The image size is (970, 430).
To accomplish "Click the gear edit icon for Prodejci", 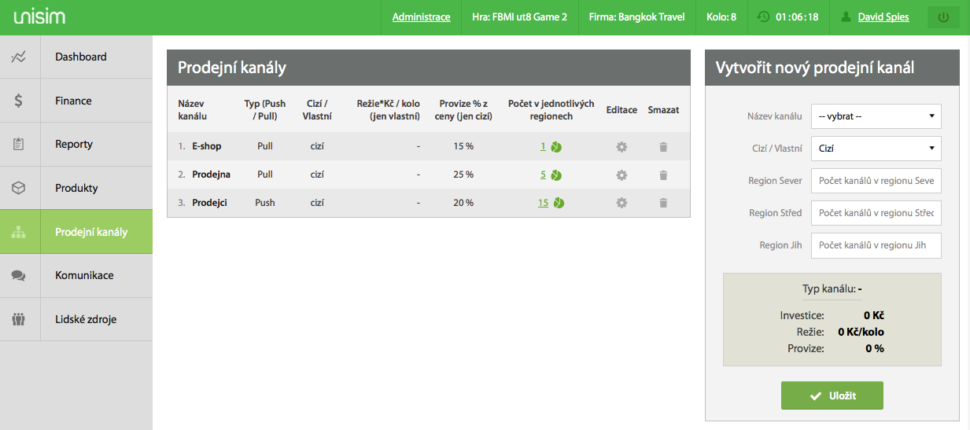I will coord(621,203).
